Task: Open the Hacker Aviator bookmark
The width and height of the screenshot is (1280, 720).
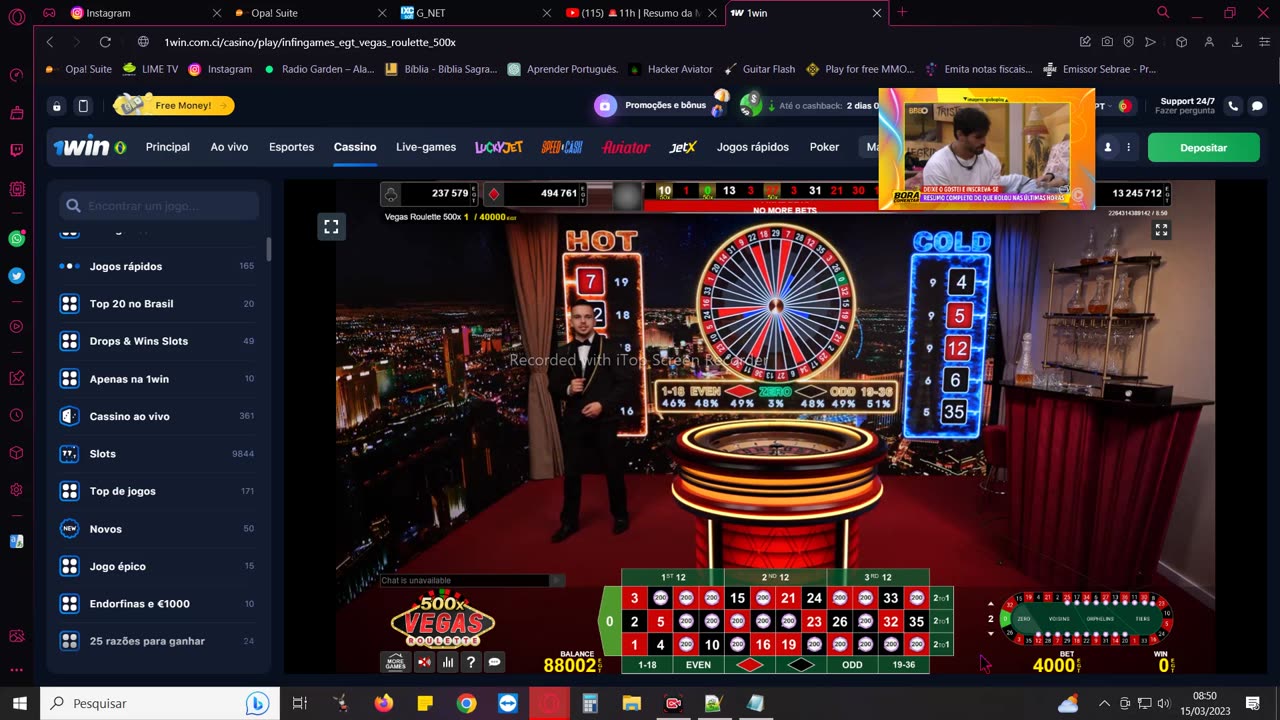Action: tap(670, 69)
